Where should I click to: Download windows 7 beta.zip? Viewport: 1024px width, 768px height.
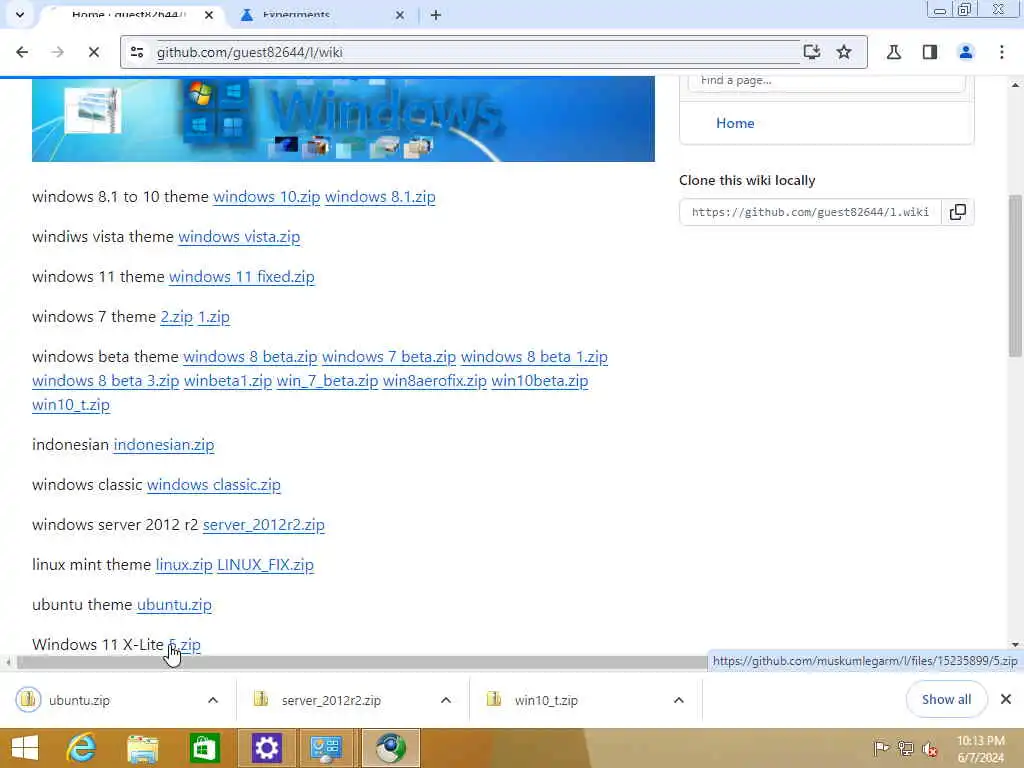click(x=389, y=357)
